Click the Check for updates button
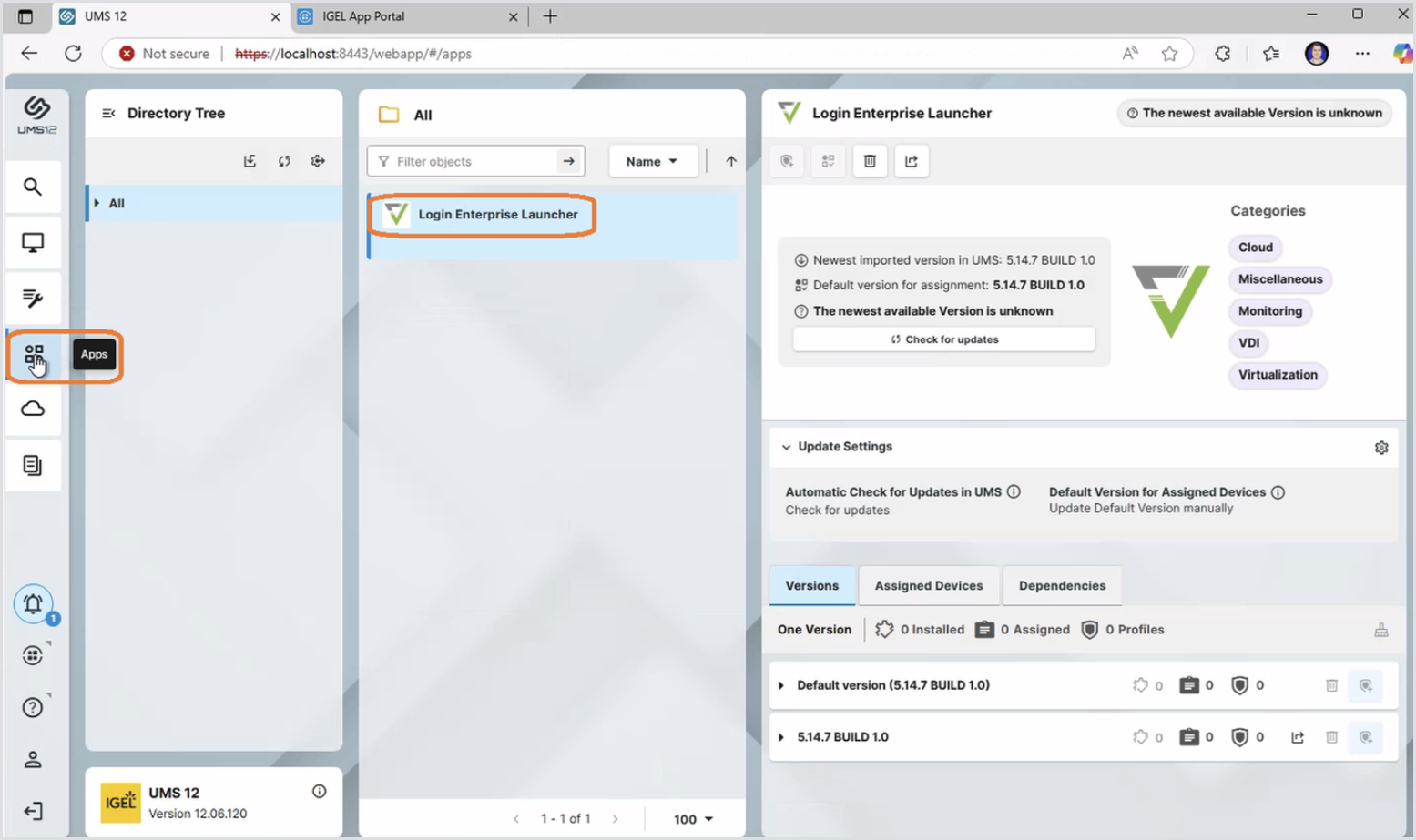Screen dimensions: 1416x840 click(x=943, y=339)
